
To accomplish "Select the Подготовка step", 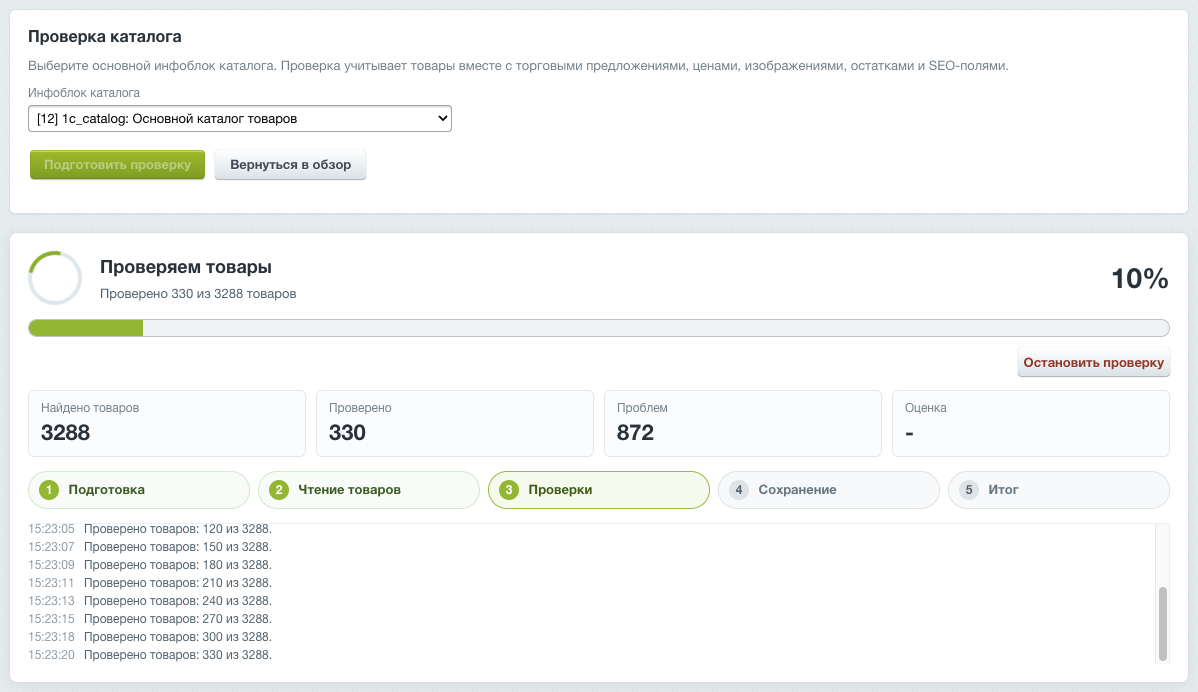I will [139, 490].
